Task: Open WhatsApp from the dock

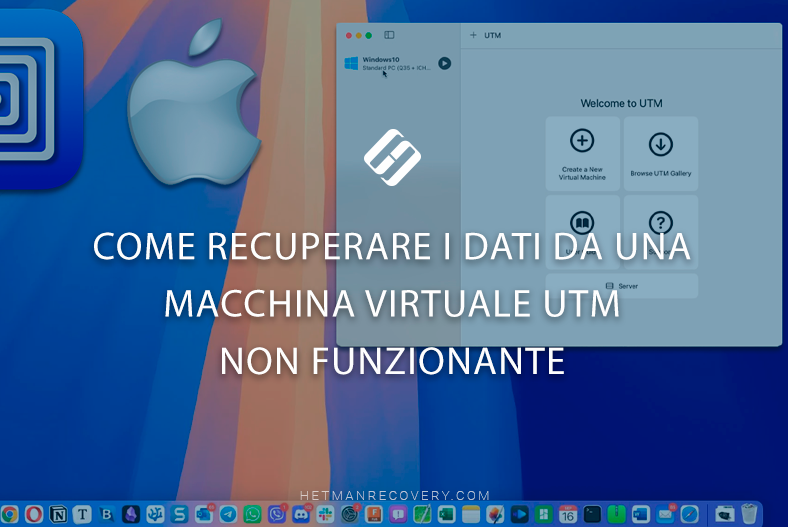Action: point(252,514)
